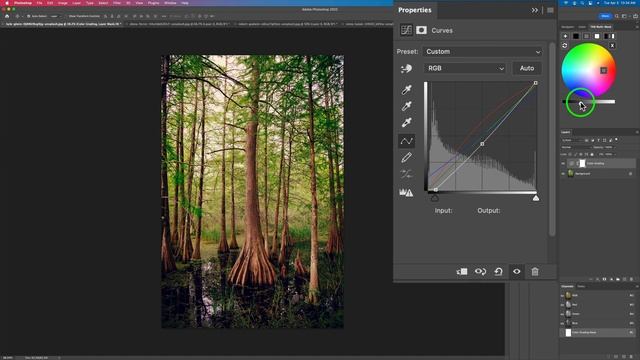
Task: Open the layer filter kind dropdown
Action: coord(572,140)
